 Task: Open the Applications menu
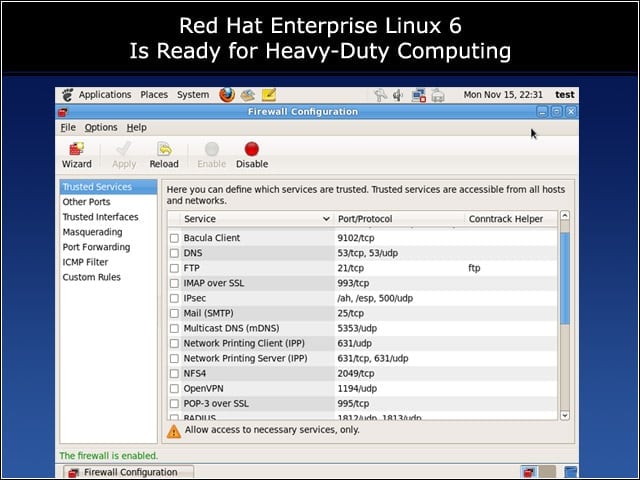(105, 95)
